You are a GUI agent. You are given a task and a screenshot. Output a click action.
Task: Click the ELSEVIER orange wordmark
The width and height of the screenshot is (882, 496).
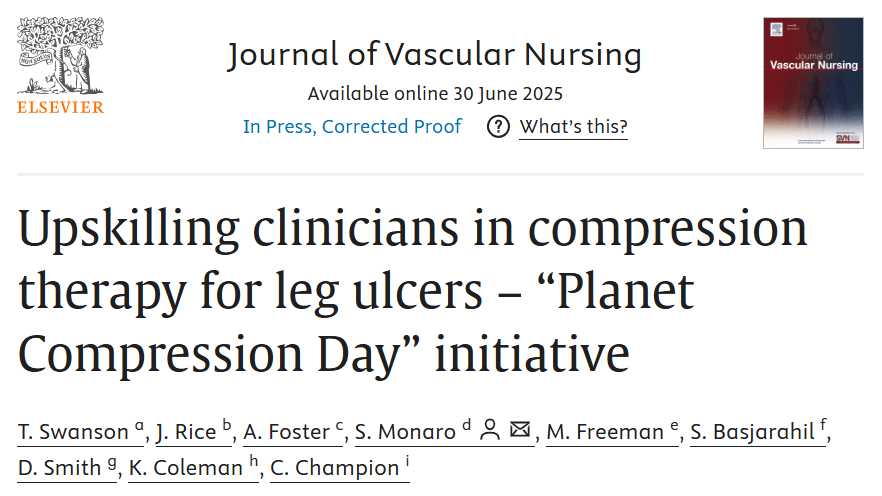tap(60, 107)
